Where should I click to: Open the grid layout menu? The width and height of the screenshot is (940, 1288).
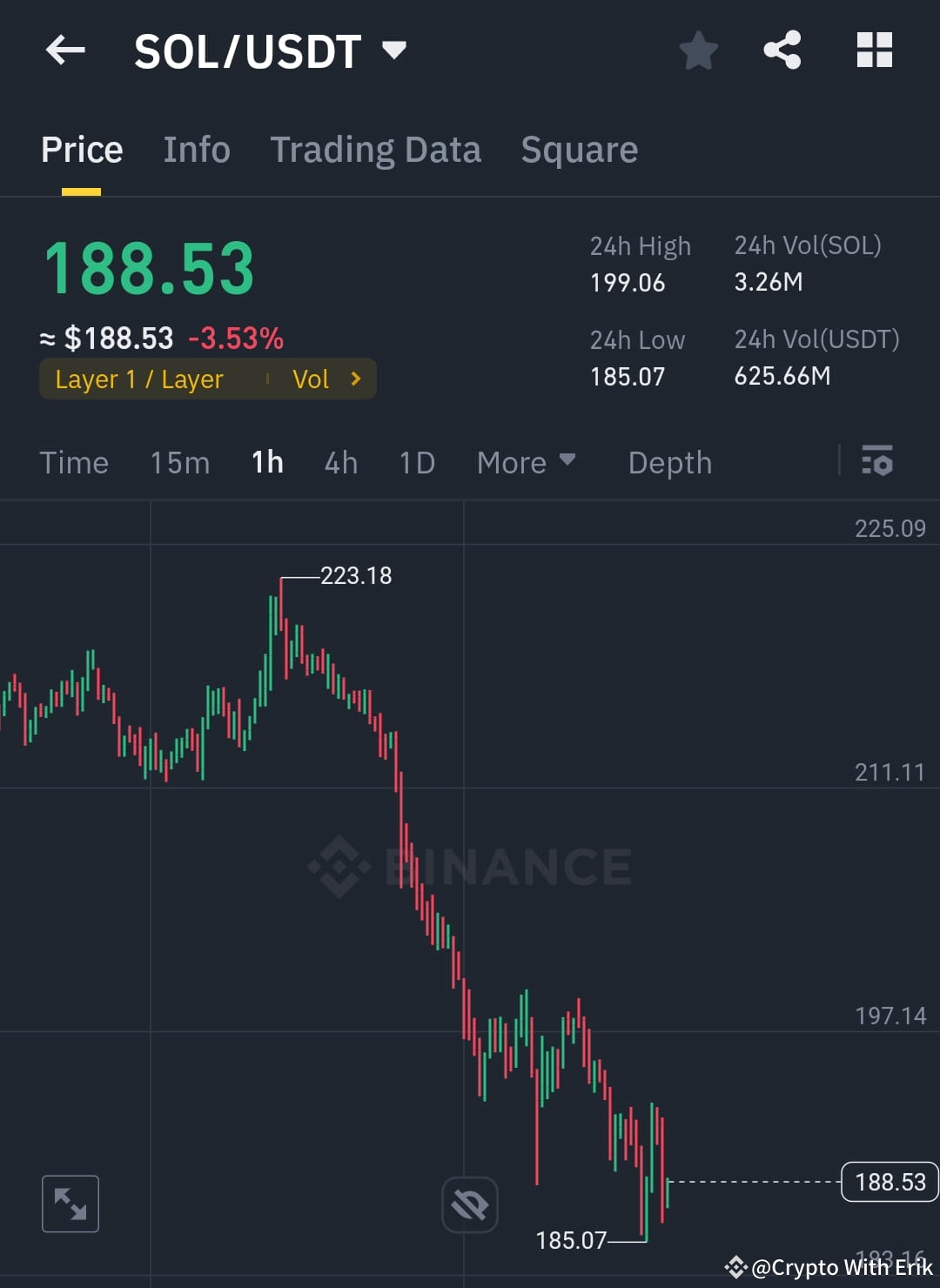point(874,50)
